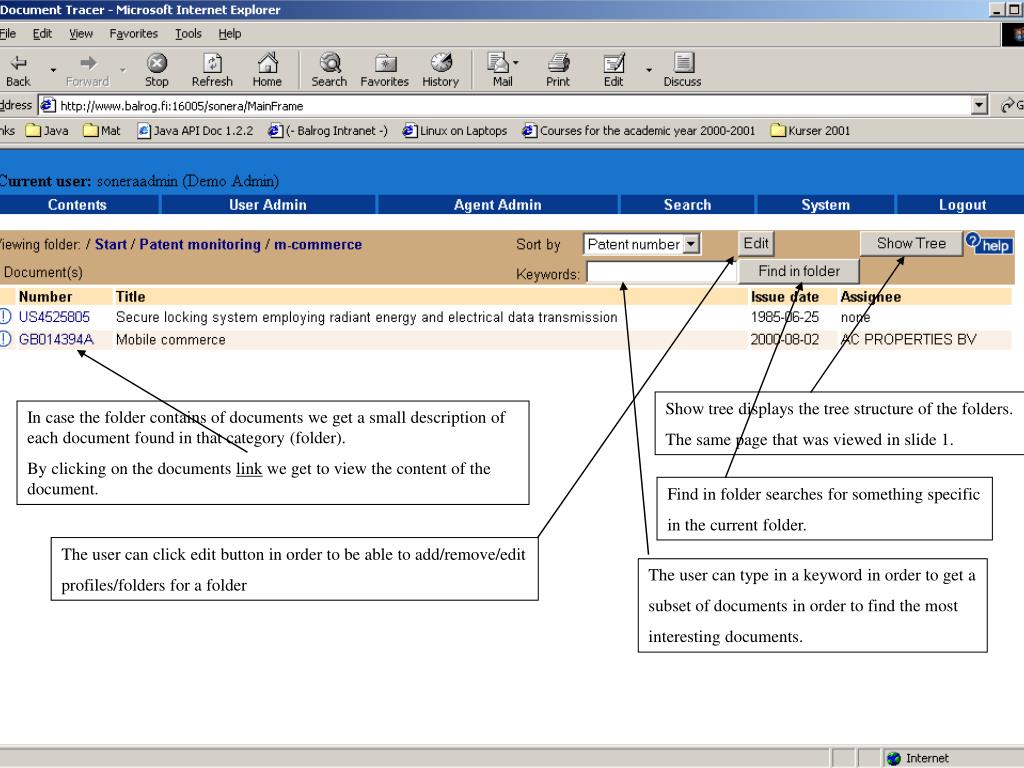Switch to the User Admin tab

[268, 204]
